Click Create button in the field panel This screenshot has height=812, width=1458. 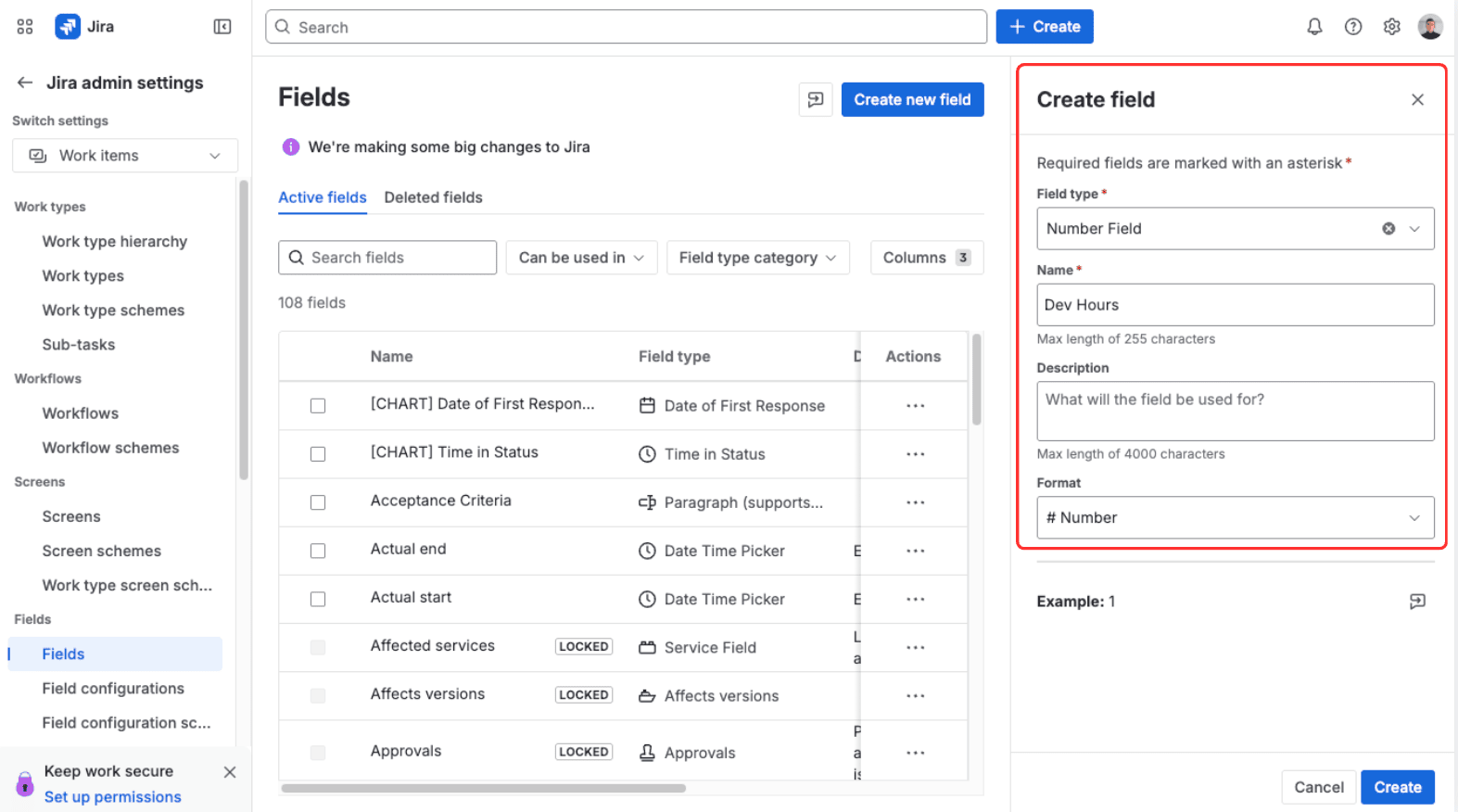(x=1398, y=787)
